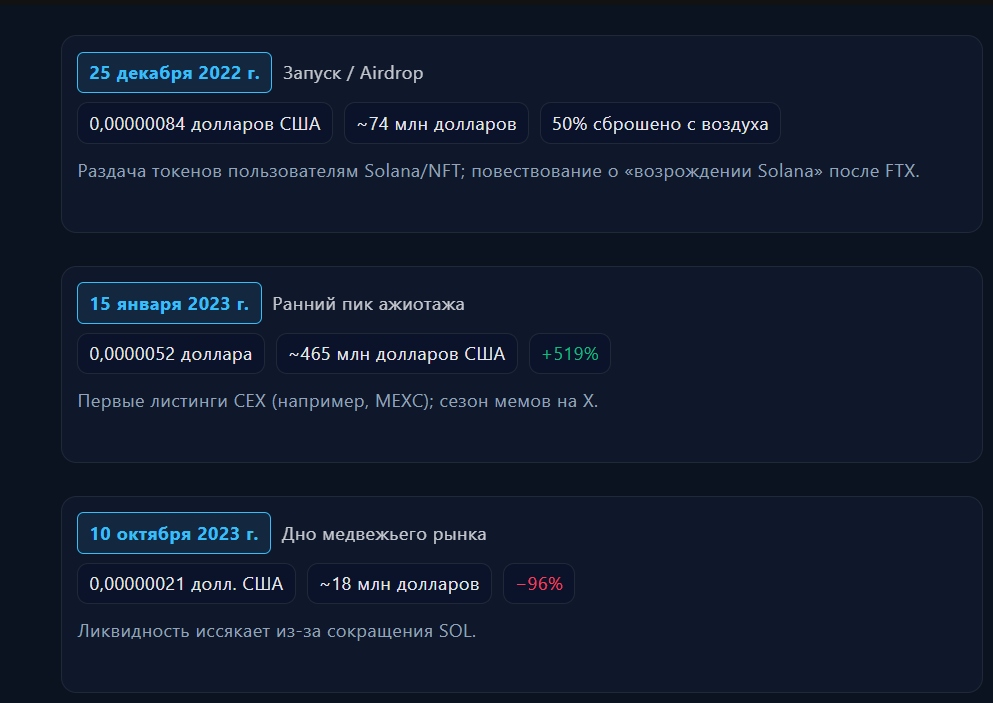Click the Solana/NFT token distribution description
Image resolution: width=993 pixels, height=703 pixels.
(x=498, y=171)
